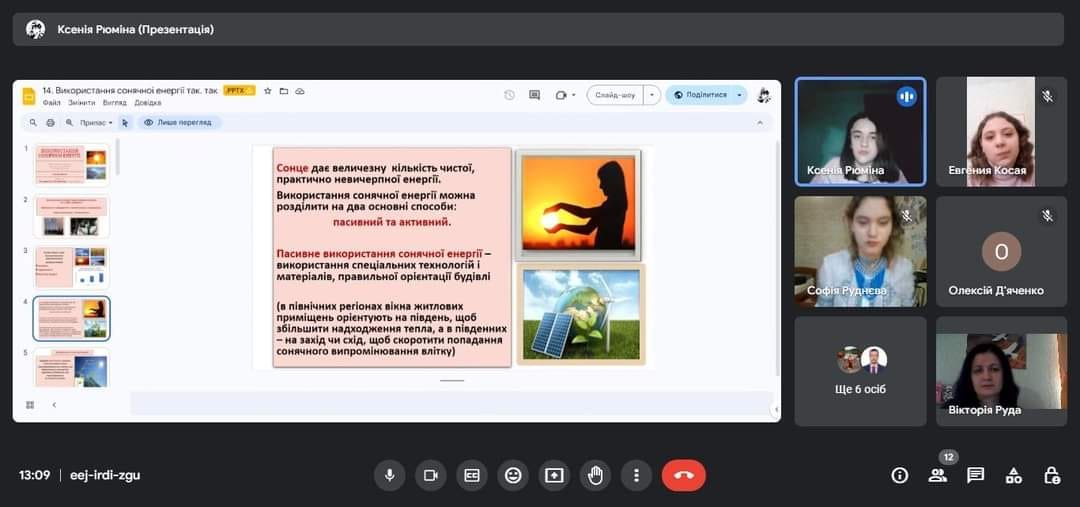Open the Файл menu
This screenshot has height=507, width=1080.
click(52, 103)
